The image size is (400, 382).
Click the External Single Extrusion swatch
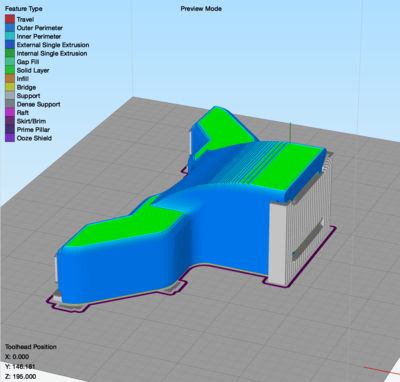[x=10, y=45]
